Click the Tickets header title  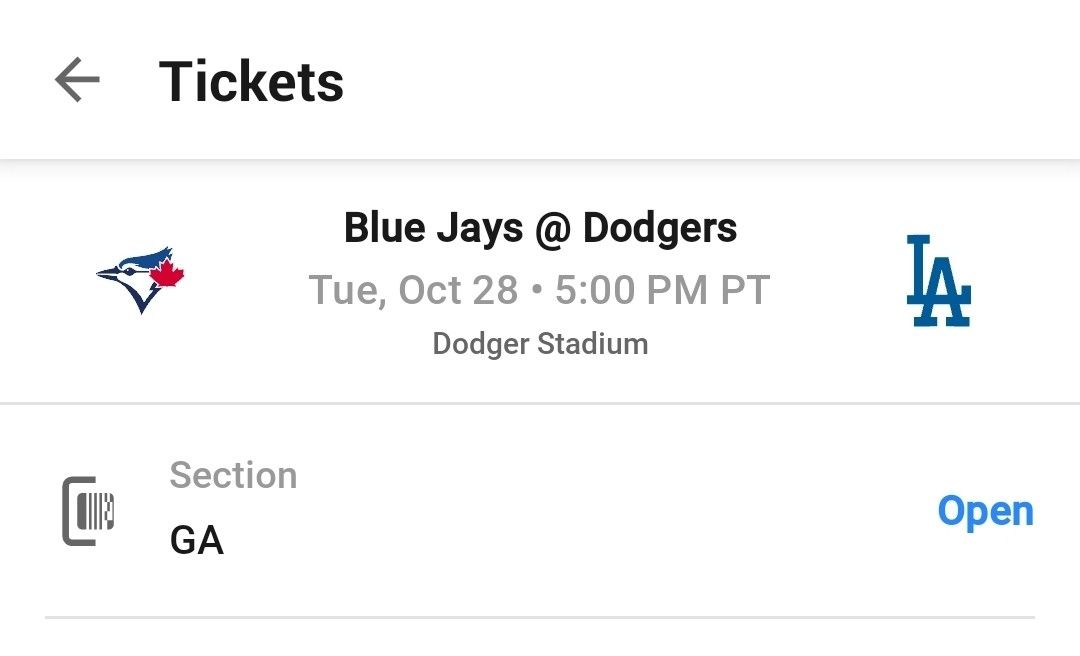(250, 81)
